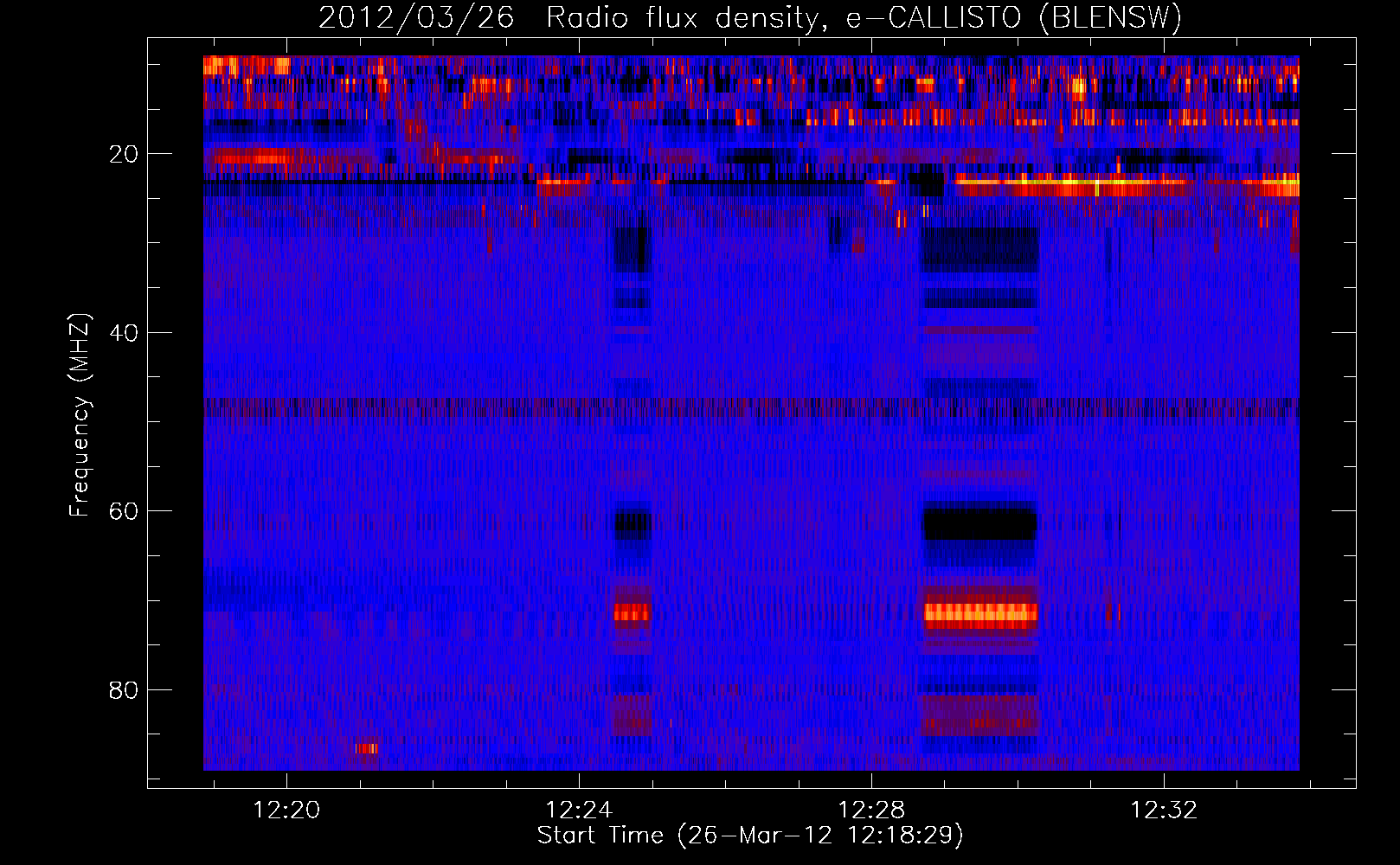1400x865 pixels.
Task: Click the small red burst near 71 MHz at 12:24:40
Action: click(632, 613)
